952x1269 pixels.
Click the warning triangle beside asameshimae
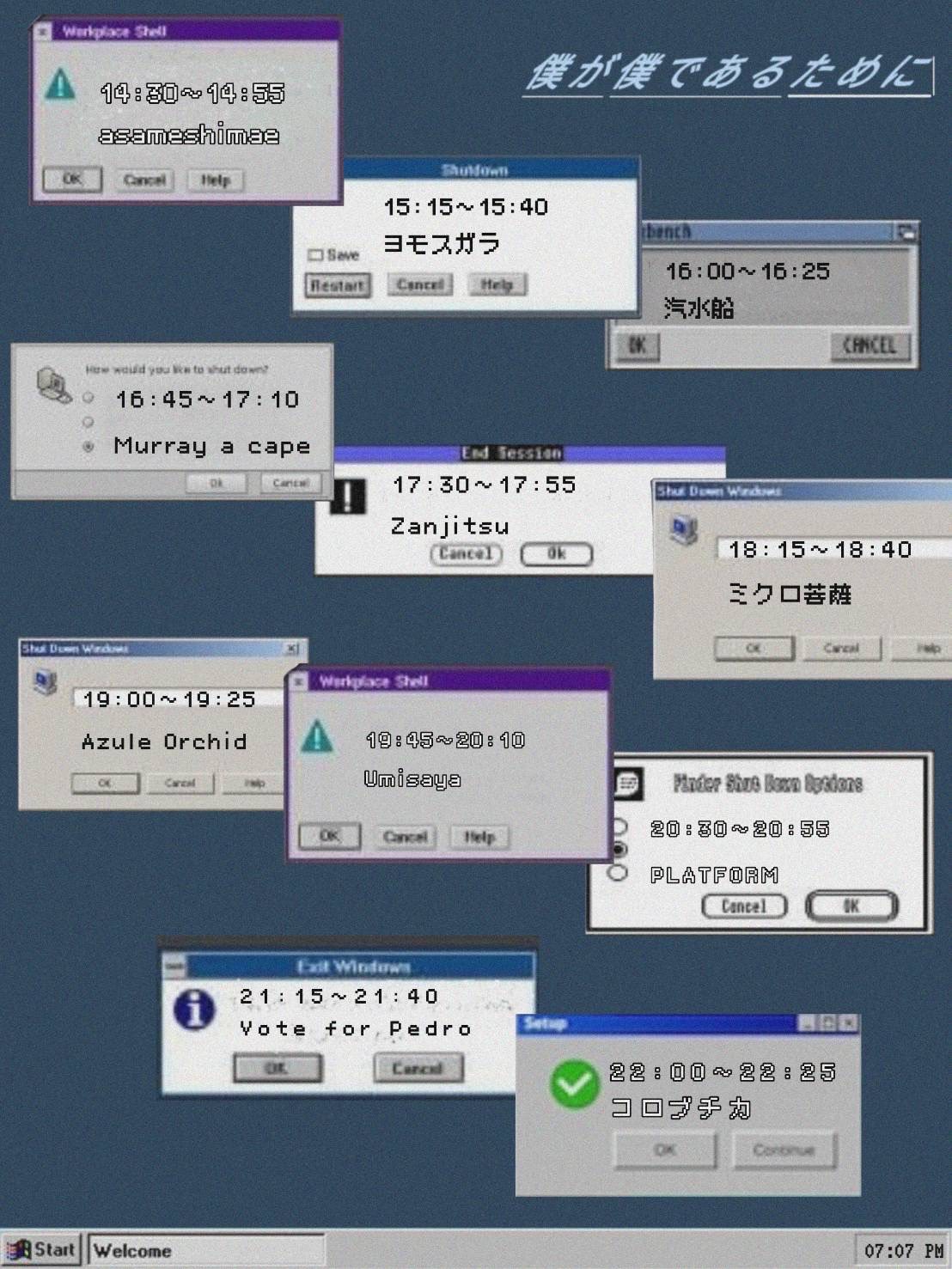click(x=60, y=84)
